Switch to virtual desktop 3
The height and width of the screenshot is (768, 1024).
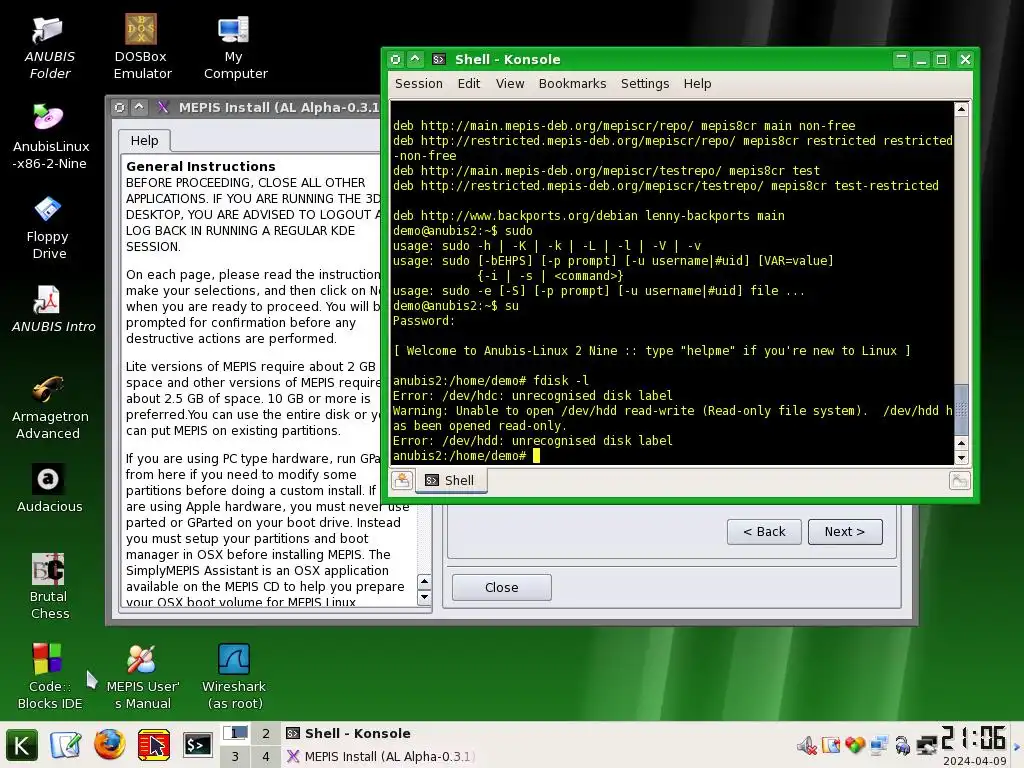point(235,756)
